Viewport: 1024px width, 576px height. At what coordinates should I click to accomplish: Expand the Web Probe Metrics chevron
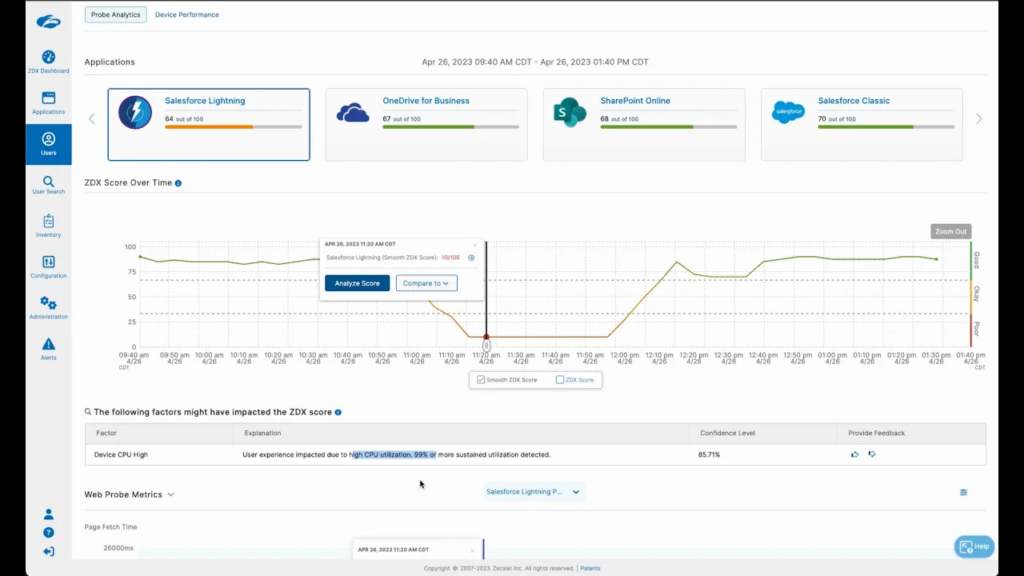[171, 494]
